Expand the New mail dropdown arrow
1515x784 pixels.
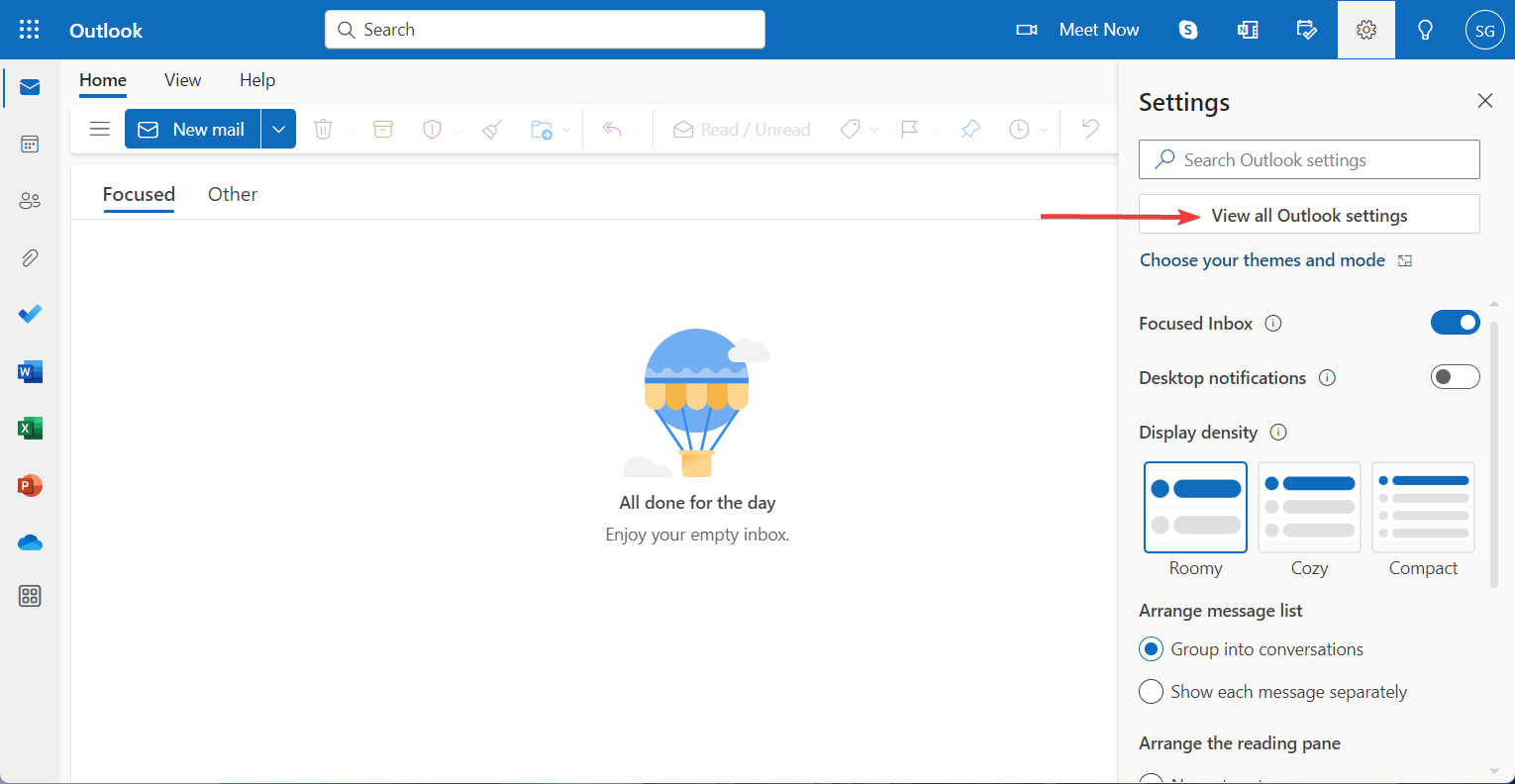coord(278,129)
